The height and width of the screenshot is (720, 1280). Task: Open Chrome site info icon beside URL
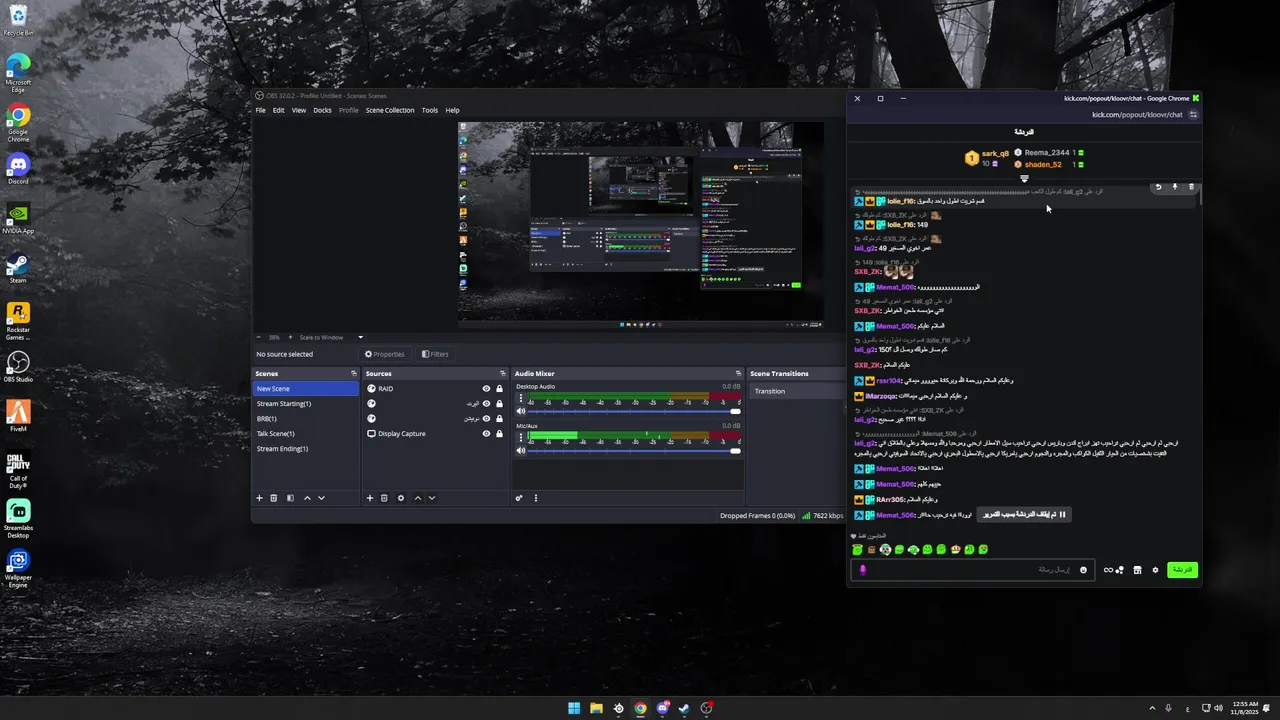pos(1193,115)
